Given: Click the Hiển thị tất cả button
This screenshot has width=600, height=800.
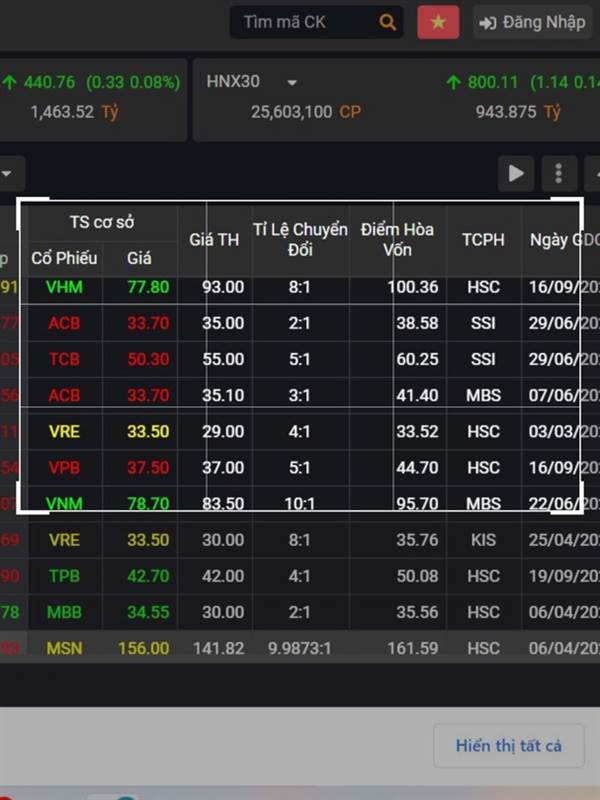Looking at the screenshot, I should click(x=509, y=745).
